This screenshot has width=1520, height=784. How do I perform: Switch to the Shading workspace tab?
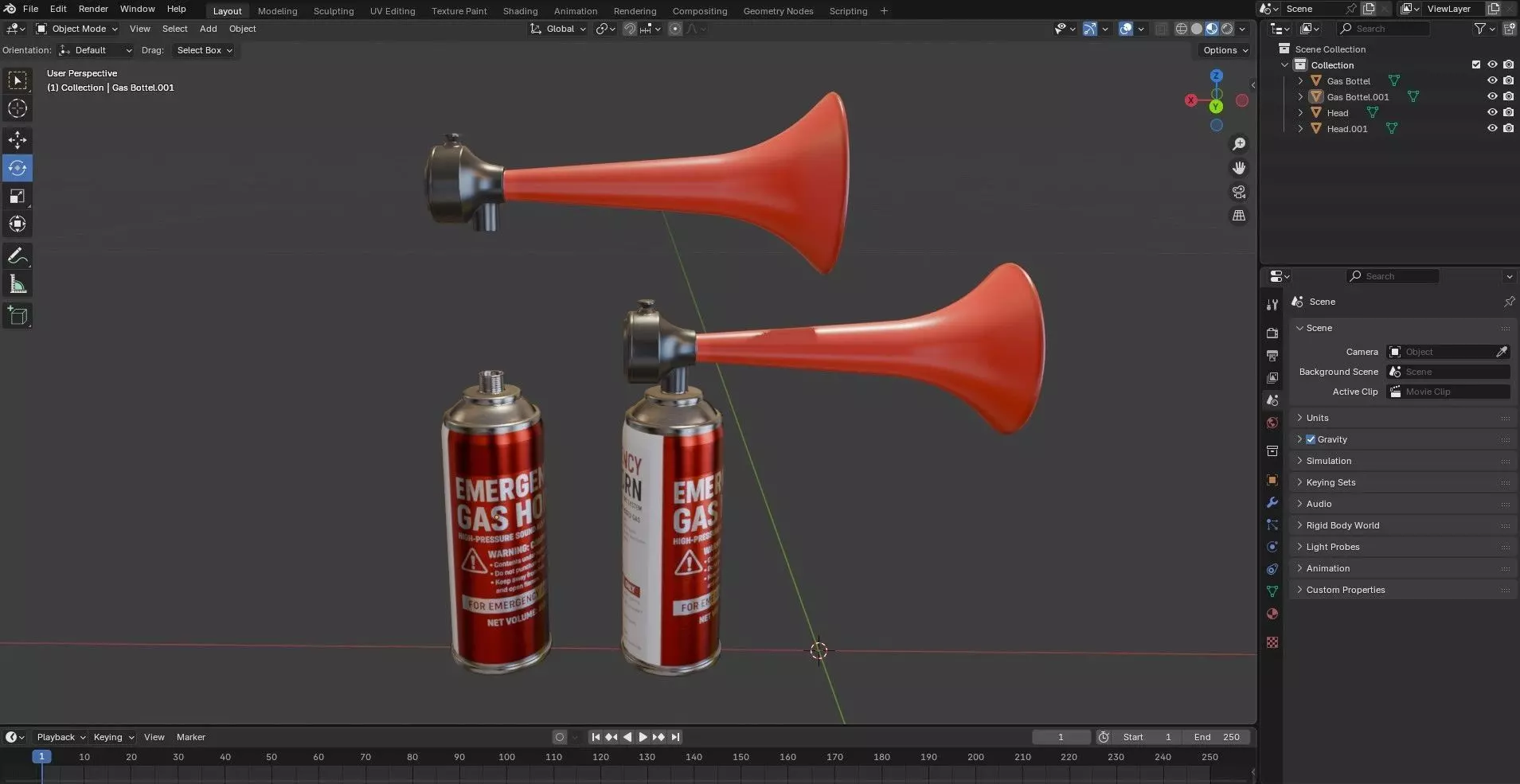(520, 11)
